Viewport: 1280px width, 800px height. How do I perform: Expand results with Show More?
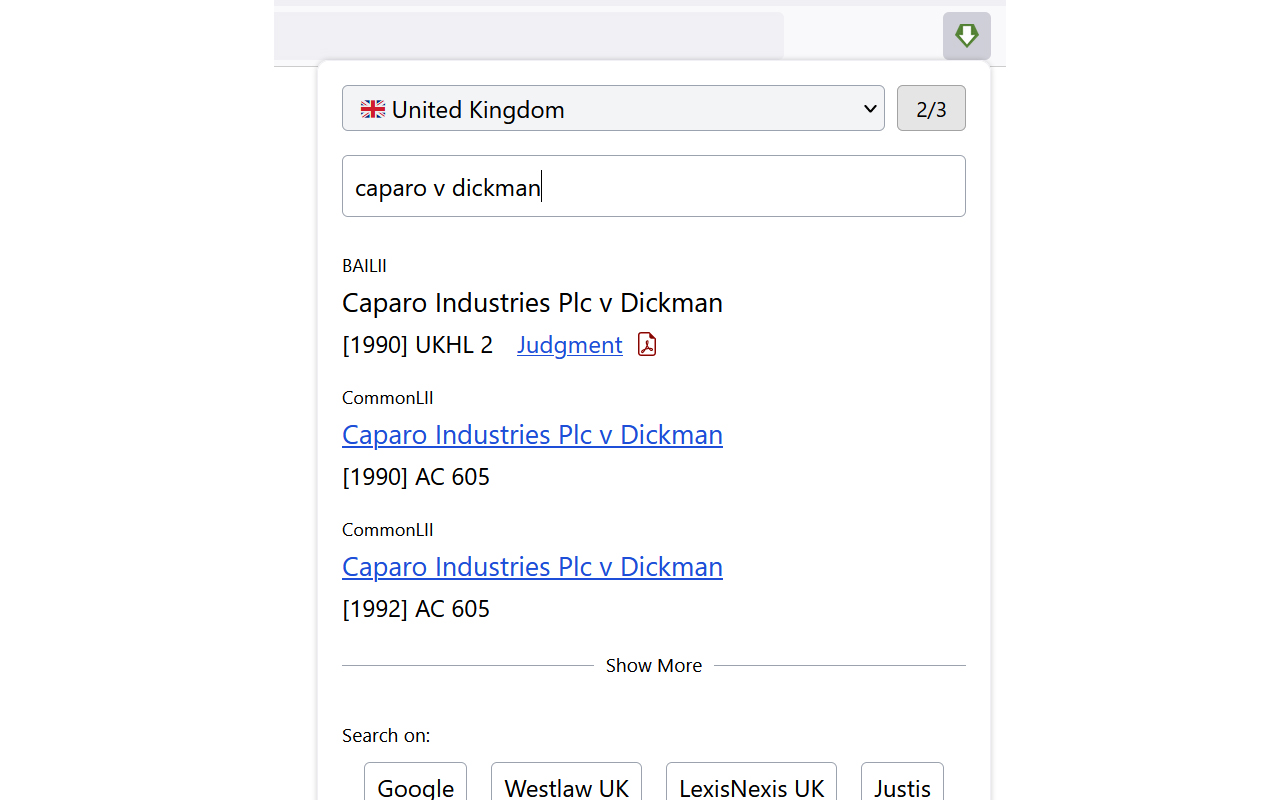(x=653, y=665)
